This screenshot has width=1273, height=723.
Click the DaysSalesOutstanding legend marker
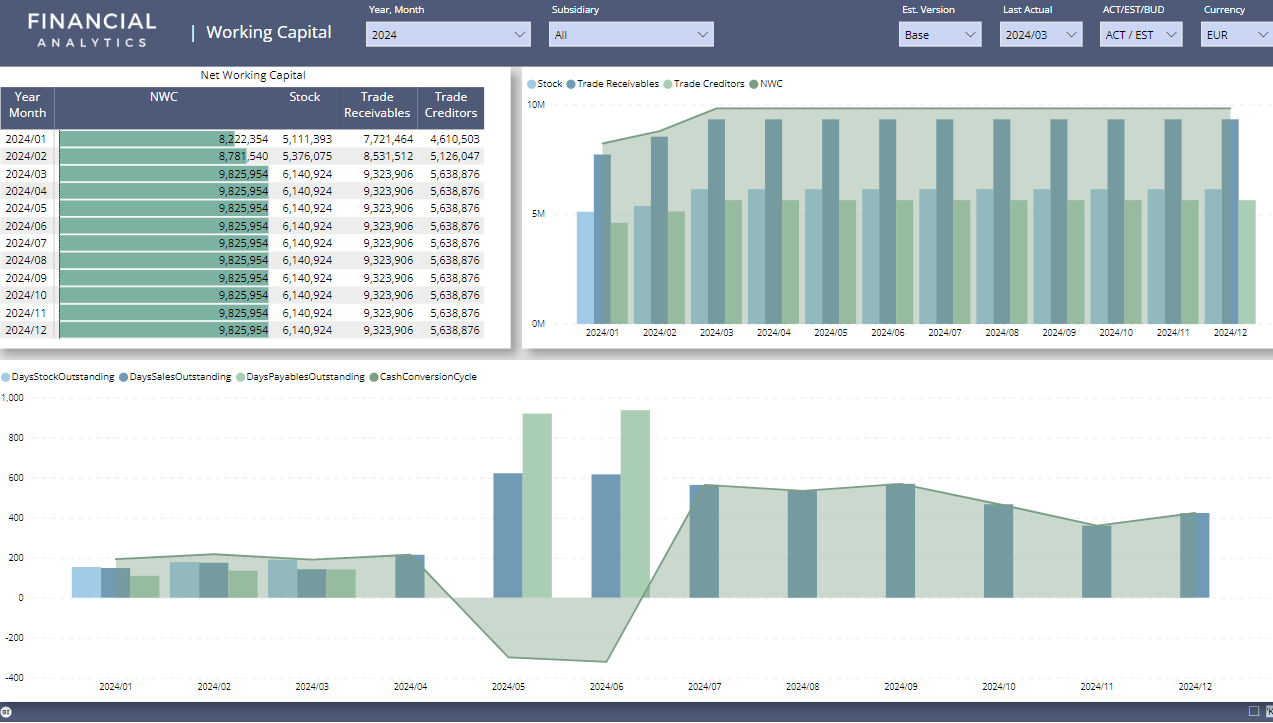coord(124,377)
